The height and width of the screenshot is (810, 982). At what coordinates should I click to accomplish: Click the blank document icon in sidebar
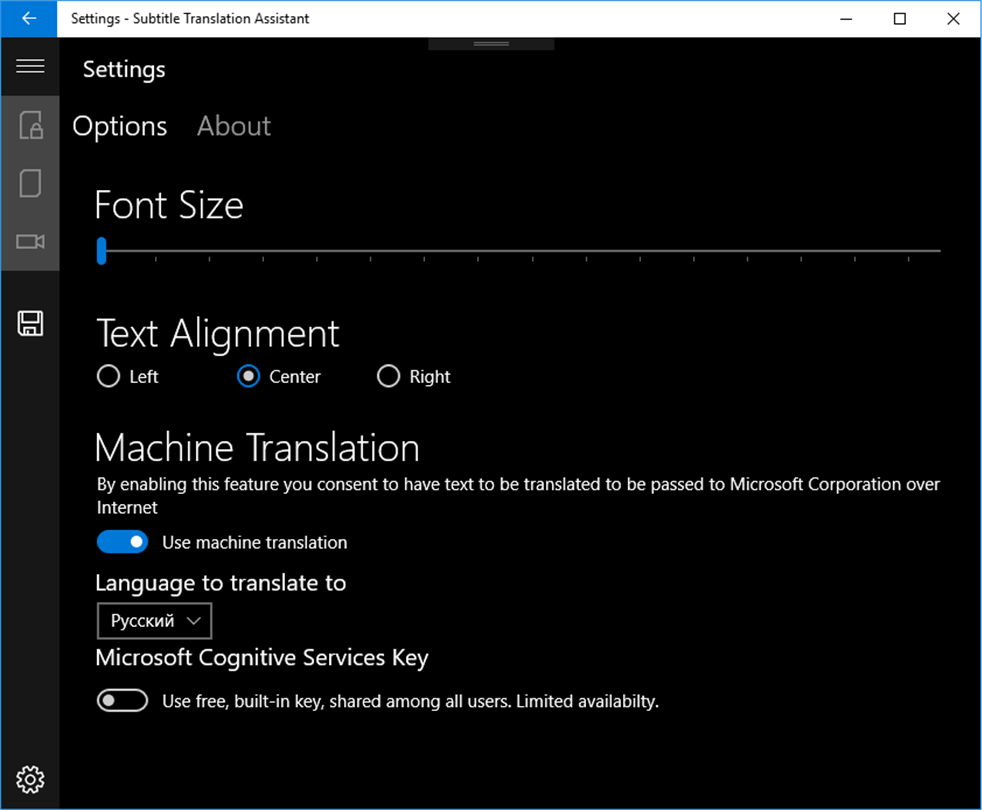pyautogui.click(x=30, y=184)
